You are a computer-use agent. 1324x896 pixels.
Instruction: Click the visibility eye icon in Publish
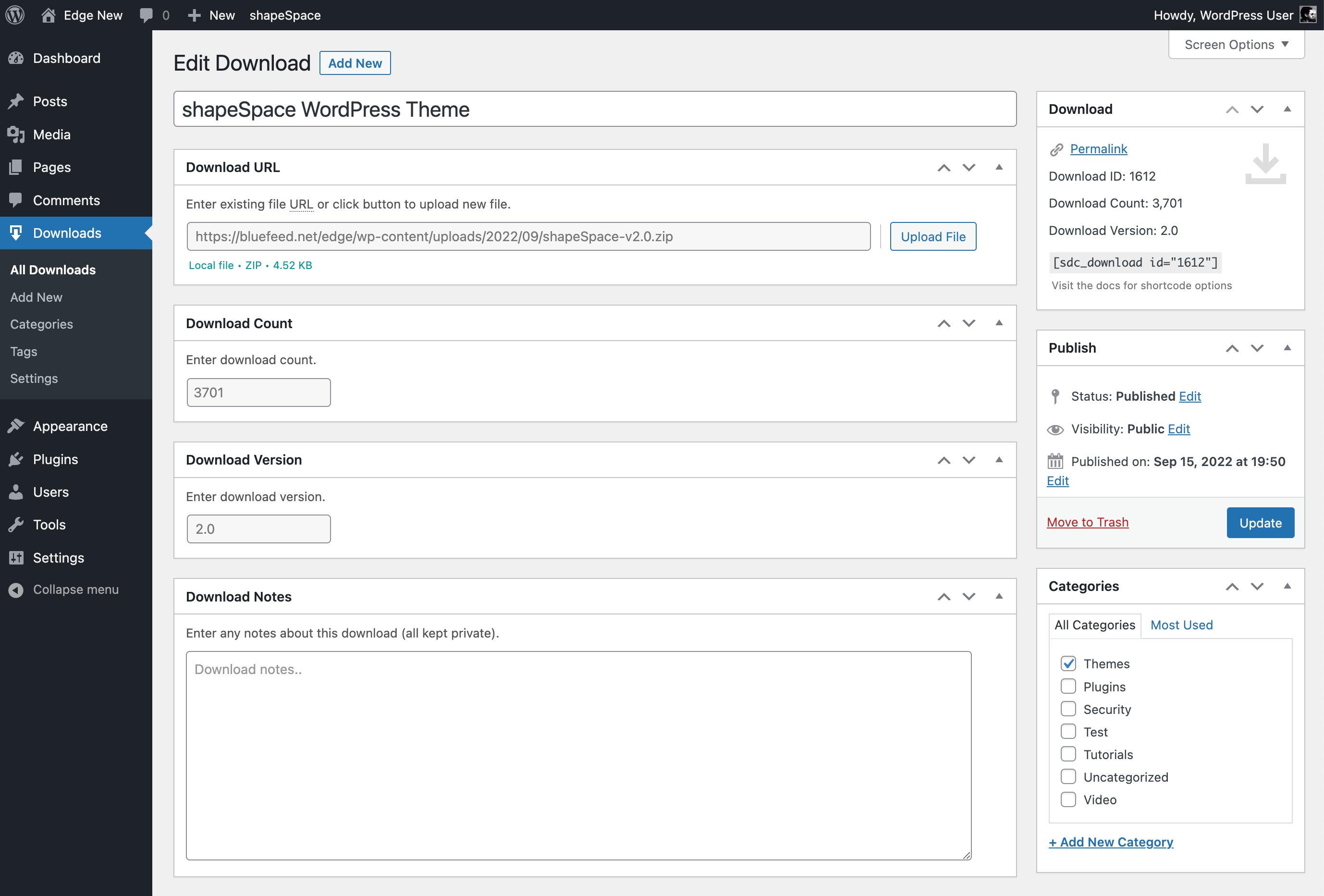click(1055, 429)
